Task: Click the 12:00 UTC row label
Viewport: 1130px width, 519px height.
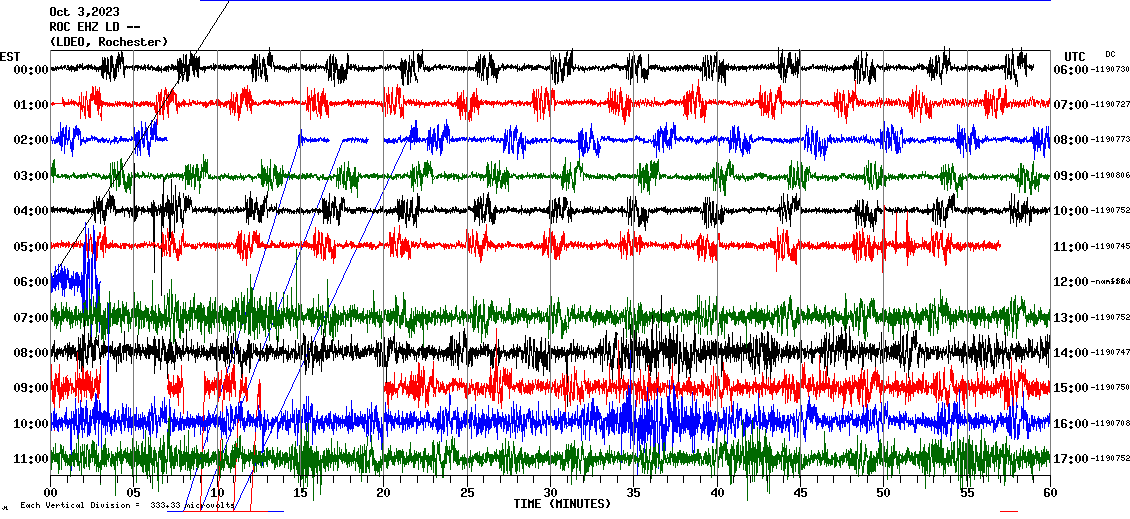Action: click(x=1071, y=282)
